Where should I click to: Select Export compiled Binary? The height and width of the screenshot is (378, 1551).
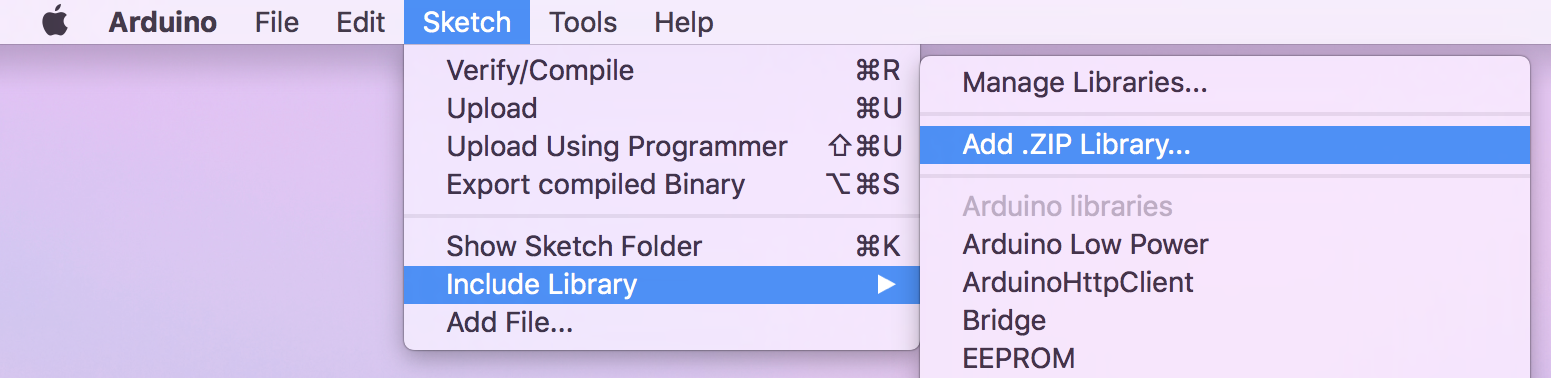click(x=661, y=184)
